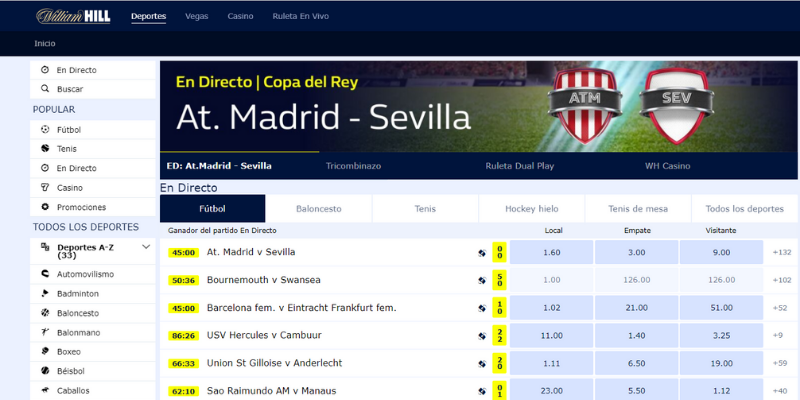
Task: Show +52 more markets for Barcelona fem.
Action: tap(780, 308)
